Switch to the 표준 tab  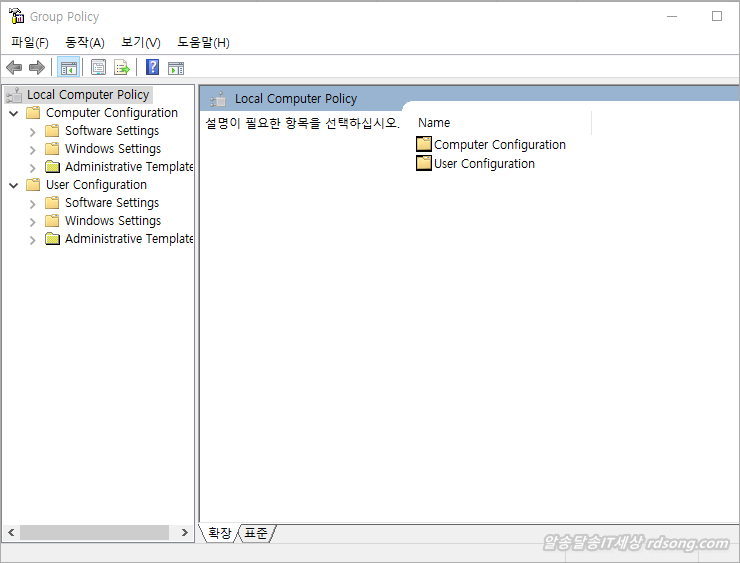click(256, 533)
